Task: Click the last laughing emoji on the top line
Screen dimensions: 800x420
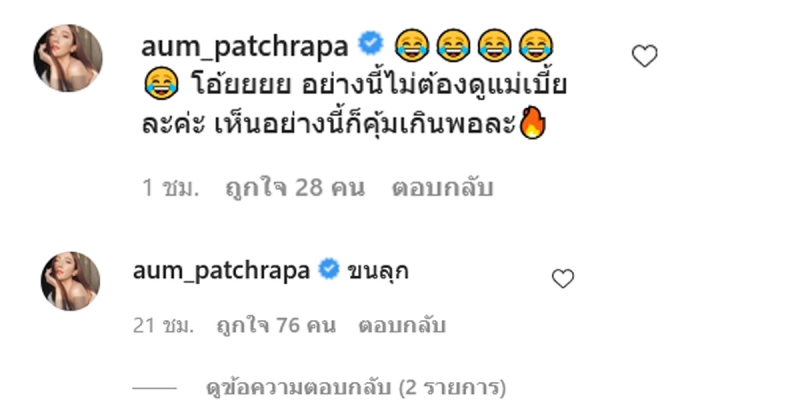Action: coord(536,45)
